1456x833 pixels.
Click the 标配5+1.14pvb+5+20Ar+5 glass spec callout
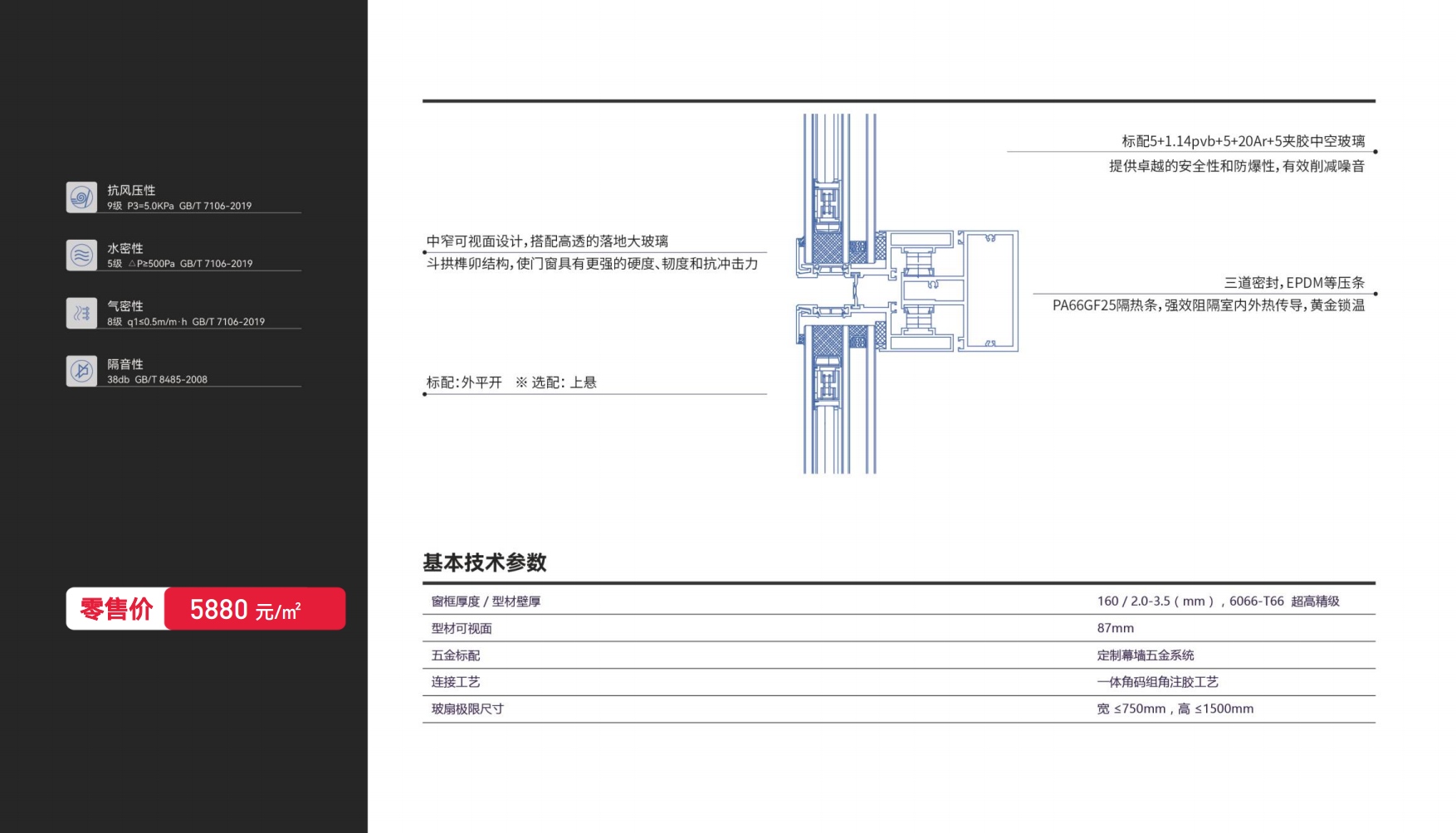tap(1243, 141)
